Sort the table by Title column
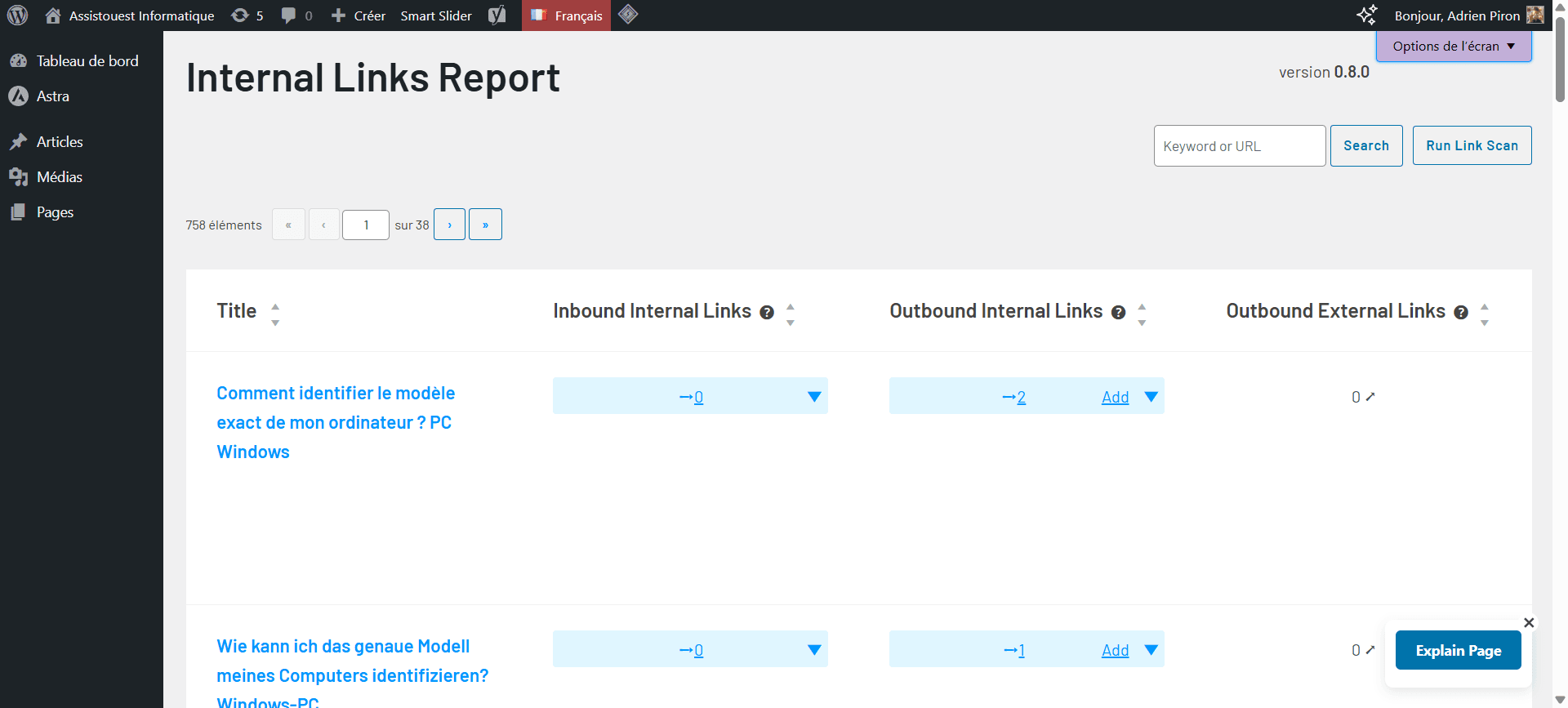Image resolution: width=1568 pixels, height=708 pixels. 237,311
